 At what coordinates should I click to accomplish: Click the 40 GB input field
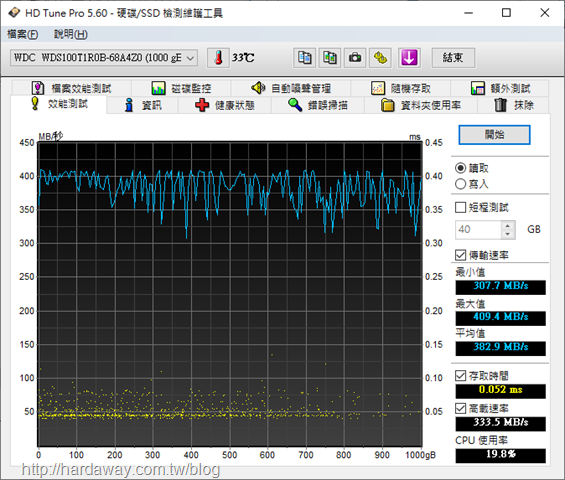point(478,230)
